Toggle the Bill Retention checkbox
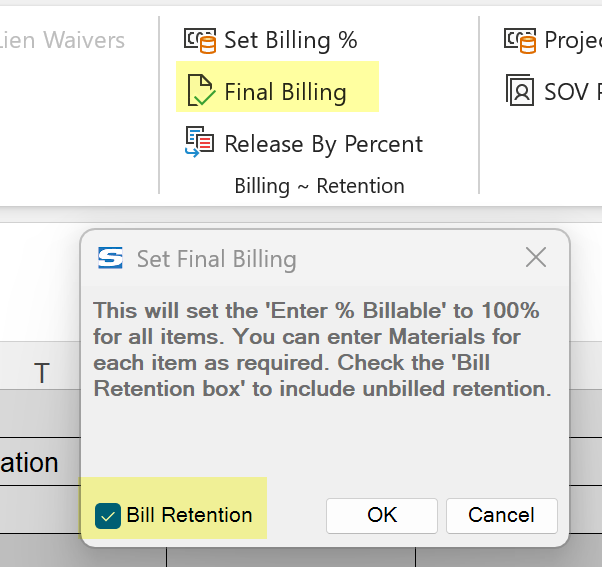The height and width of the screenshot is (567, 602). (x=108, y=516)
